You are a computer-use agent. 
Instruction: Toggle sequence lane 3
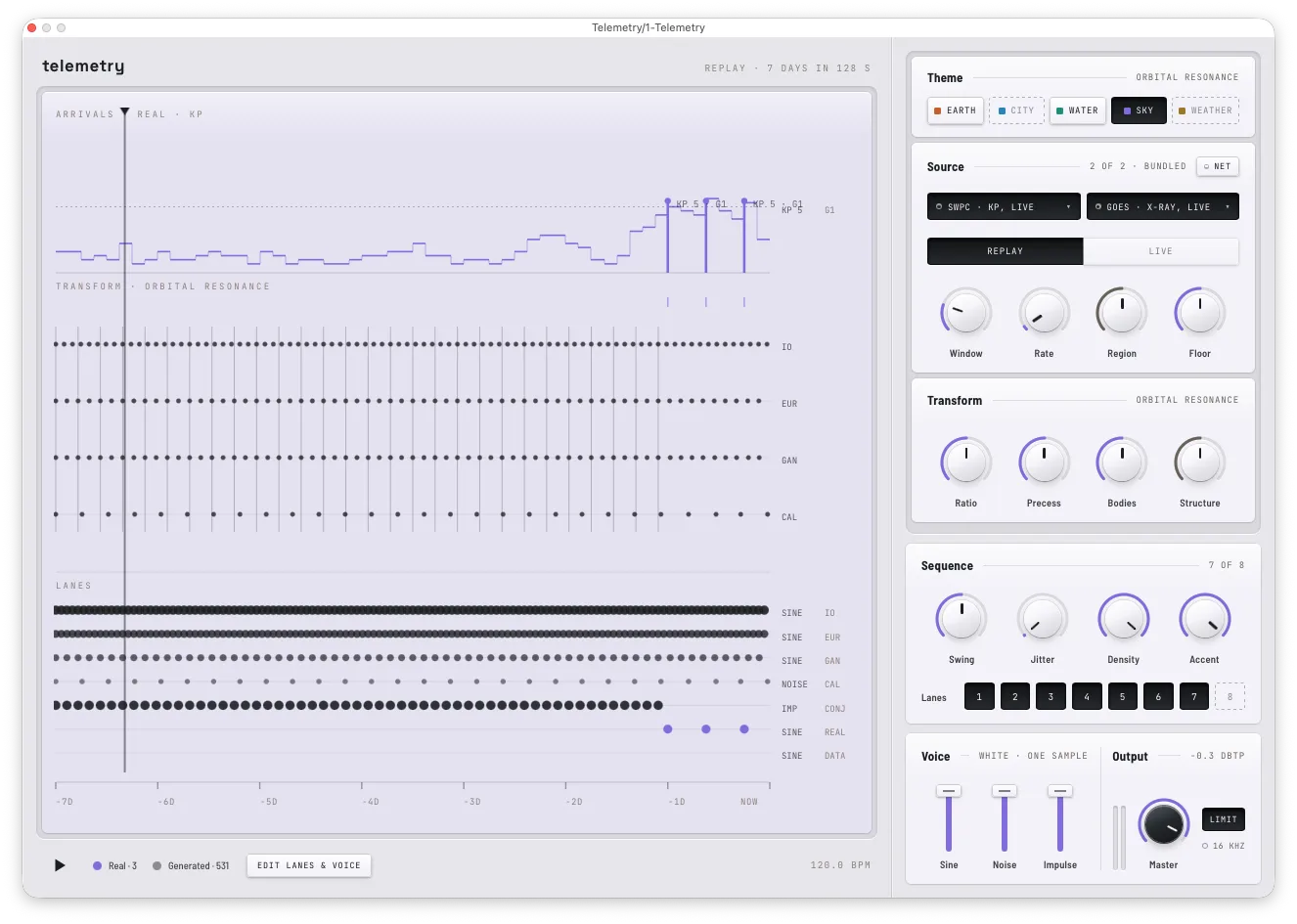click(x=1051, y=696)
